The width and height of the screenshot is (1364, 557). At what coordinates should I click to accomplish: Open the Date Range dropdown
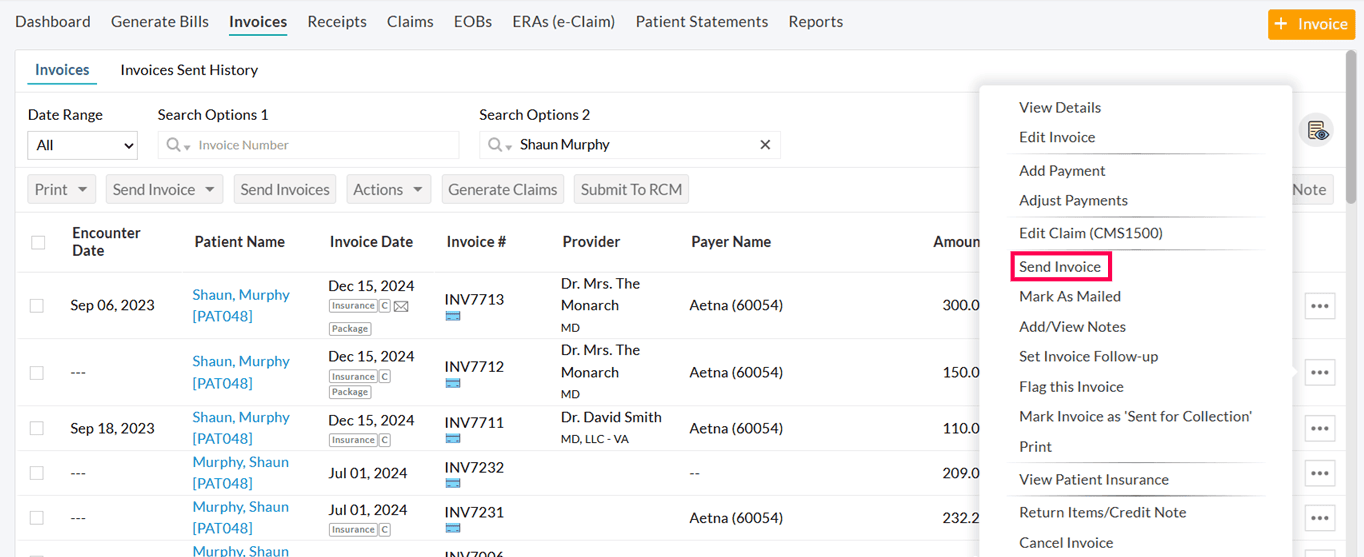click(82, 145)
